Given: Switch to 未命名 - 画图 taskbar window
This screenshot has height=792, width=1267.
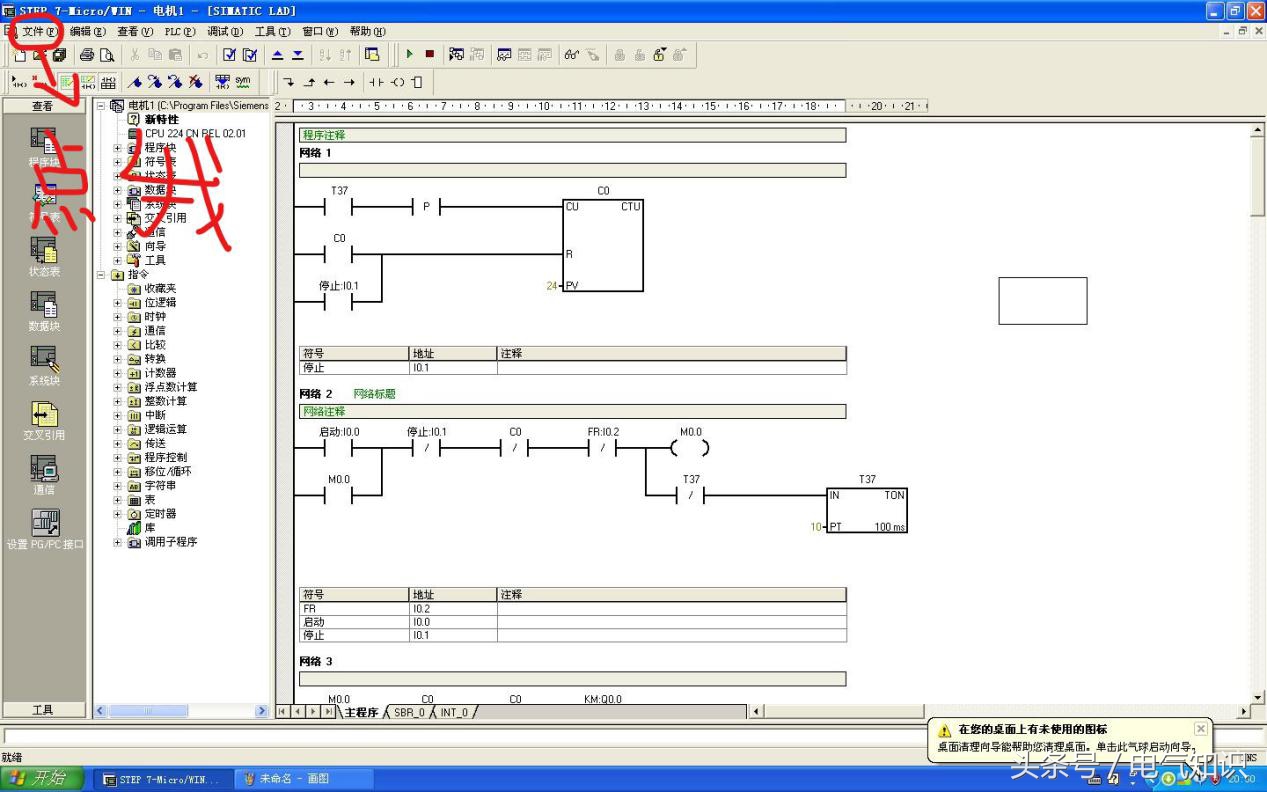Looking at the screenshot, I should click(304, 779).
